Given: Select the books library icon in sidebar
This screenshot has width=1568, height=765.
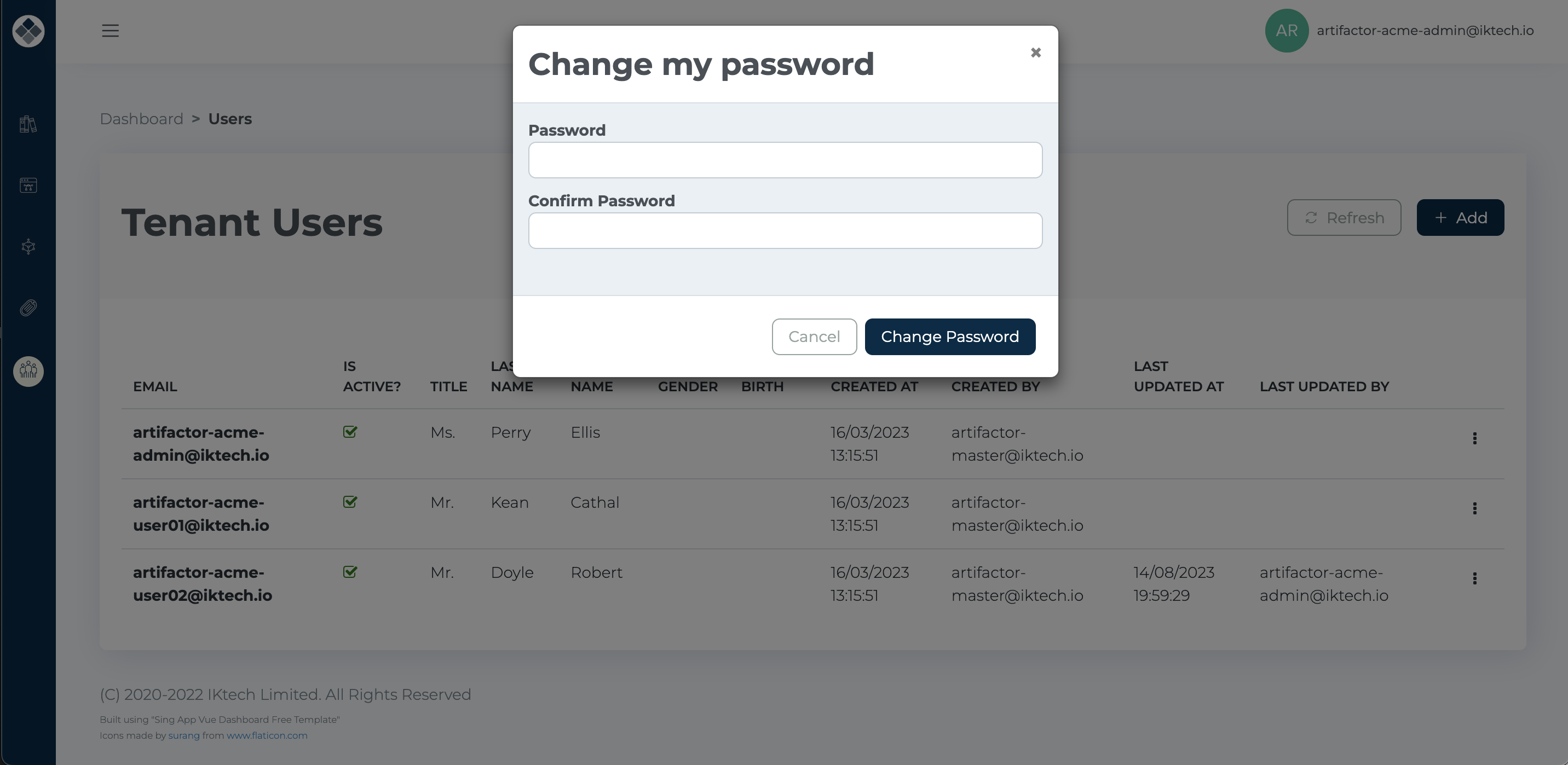Looking at the screenshot, I should pyautogui.click(x=28, y=124).
